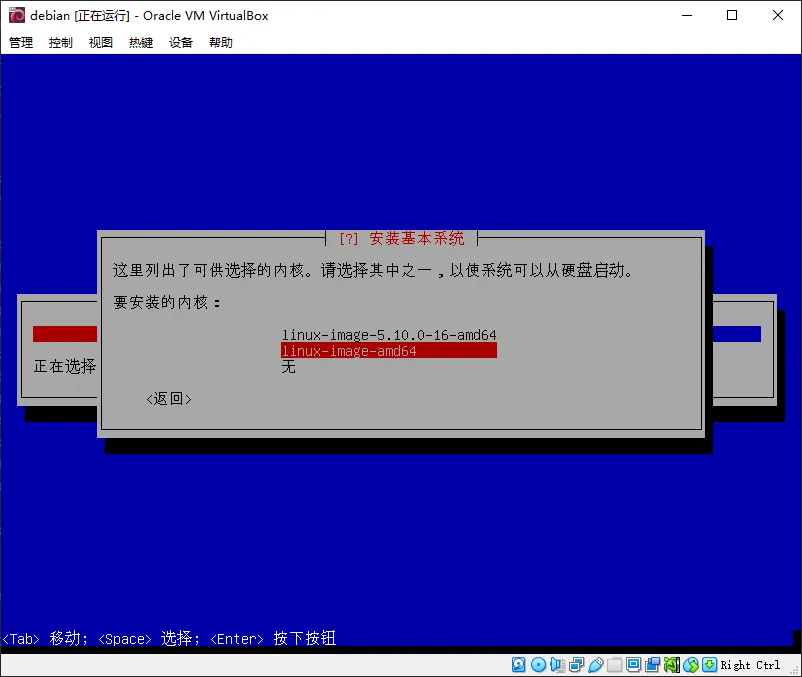Screen dimensions: 802x677
Task: Click the keyboard capture arrow icon
Action: [709, 665]
